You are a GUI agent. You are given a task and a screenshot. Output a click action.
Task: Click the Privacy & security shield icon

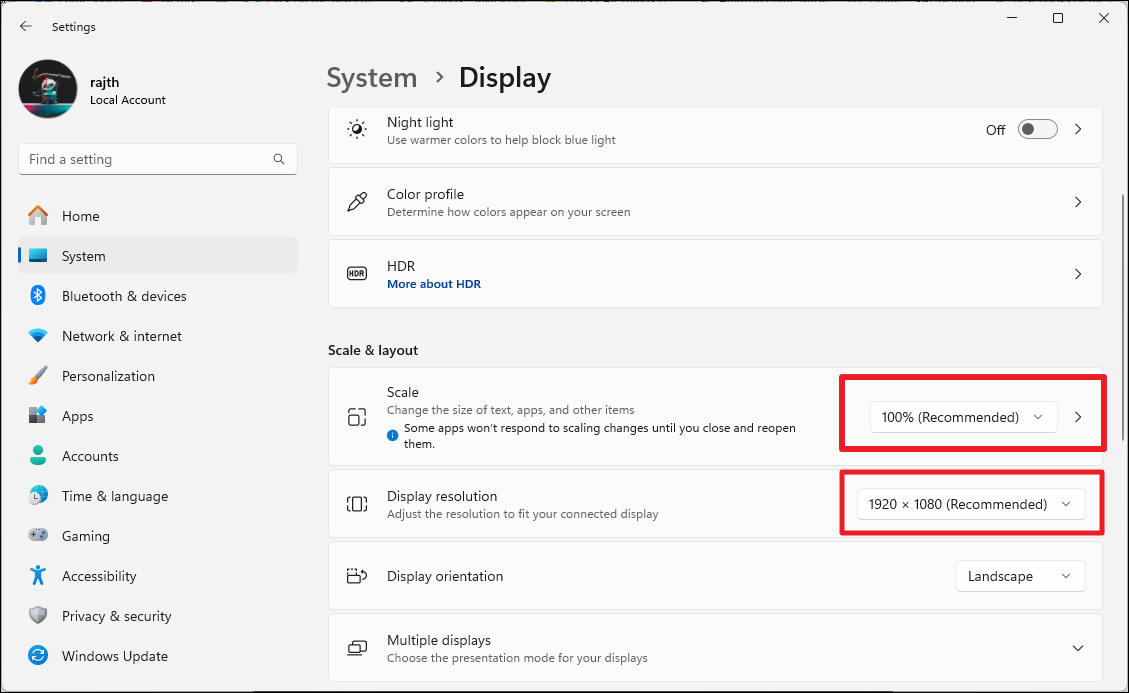coord(38,616)
